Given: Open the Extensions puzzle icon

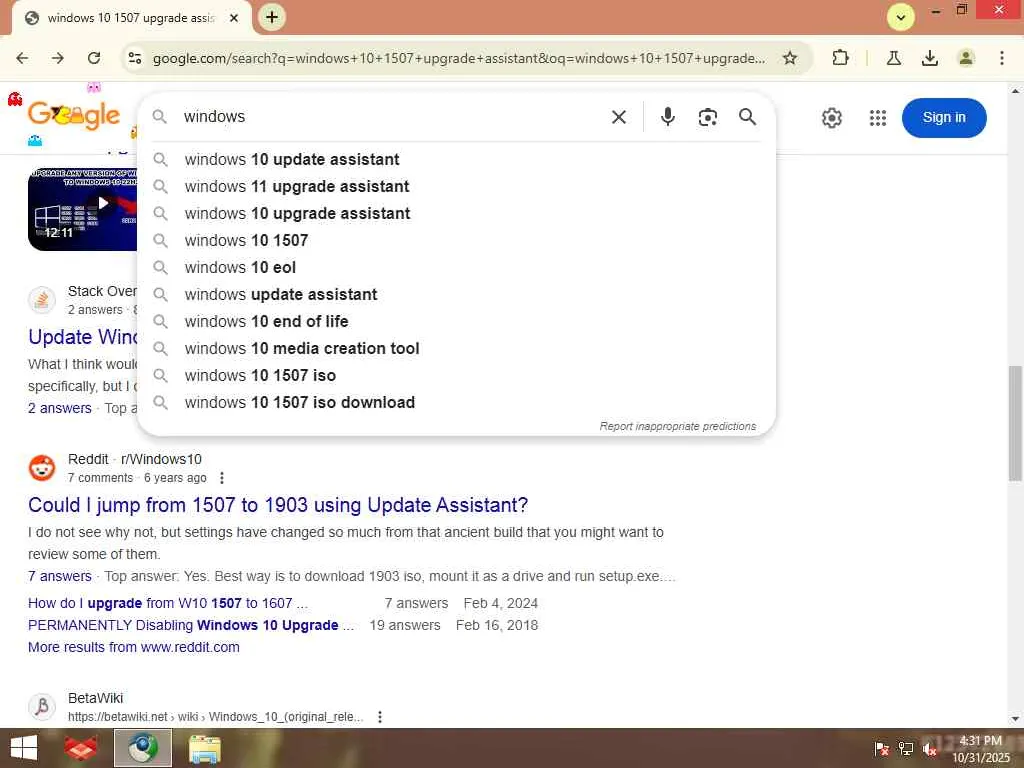Looking at the screenshot, I should pos(840,58).
